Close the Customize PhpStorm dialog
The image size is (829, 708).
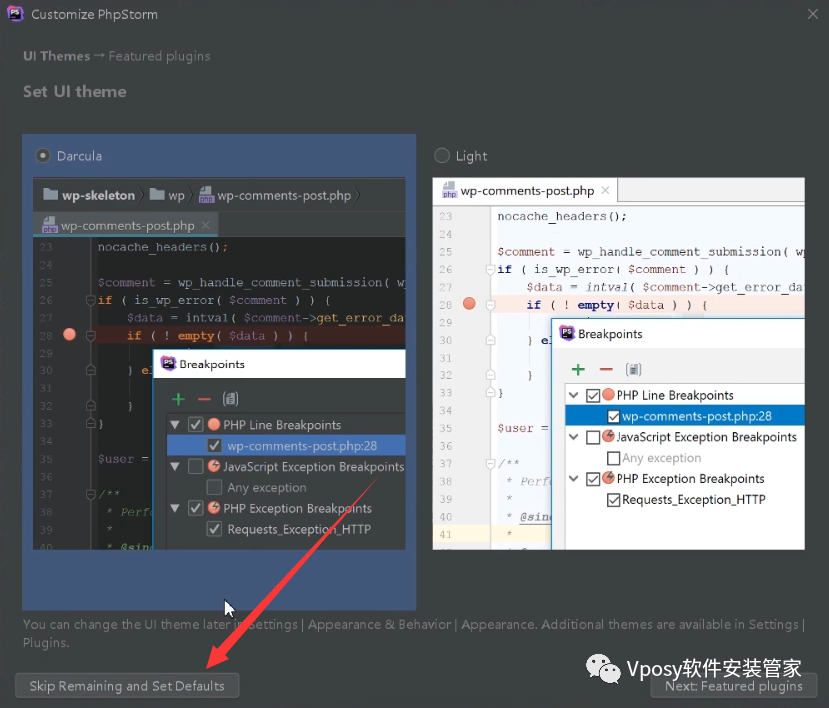[813, 14]
